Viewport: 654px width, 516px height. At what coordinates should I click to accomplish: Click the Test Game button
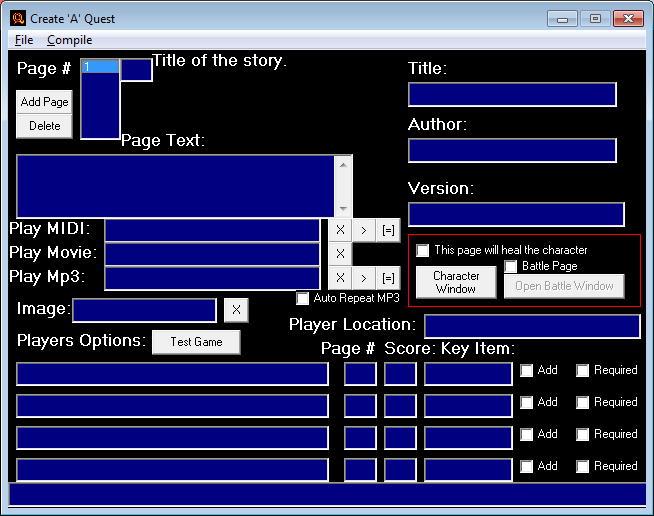[196, 342]
